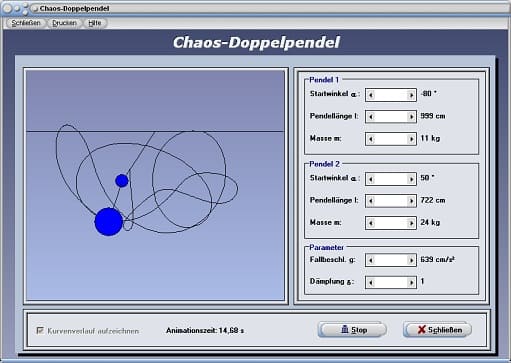Click the Pendel 2 group label
Image resolution: width=511 pixels, height=363 pixels.
pyautogui.click(x=324, y=164)
